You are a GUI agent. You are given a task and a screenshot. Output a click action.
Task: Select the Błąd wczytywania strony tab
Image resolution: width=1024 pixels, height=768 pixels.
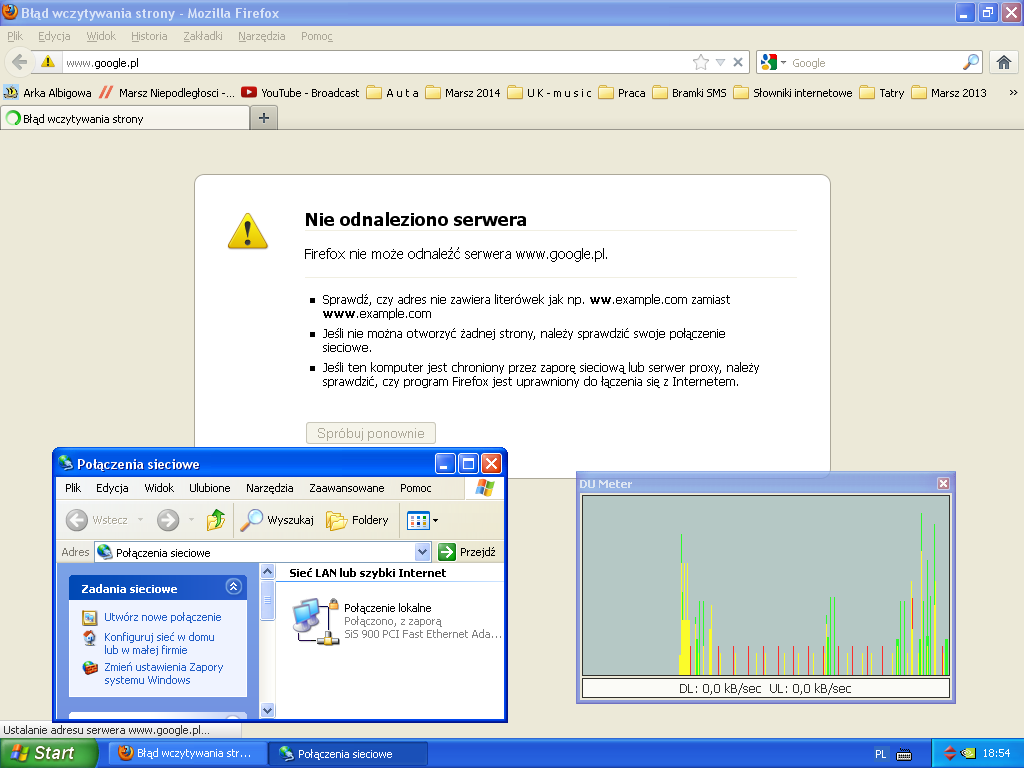(x=125, y=118)
